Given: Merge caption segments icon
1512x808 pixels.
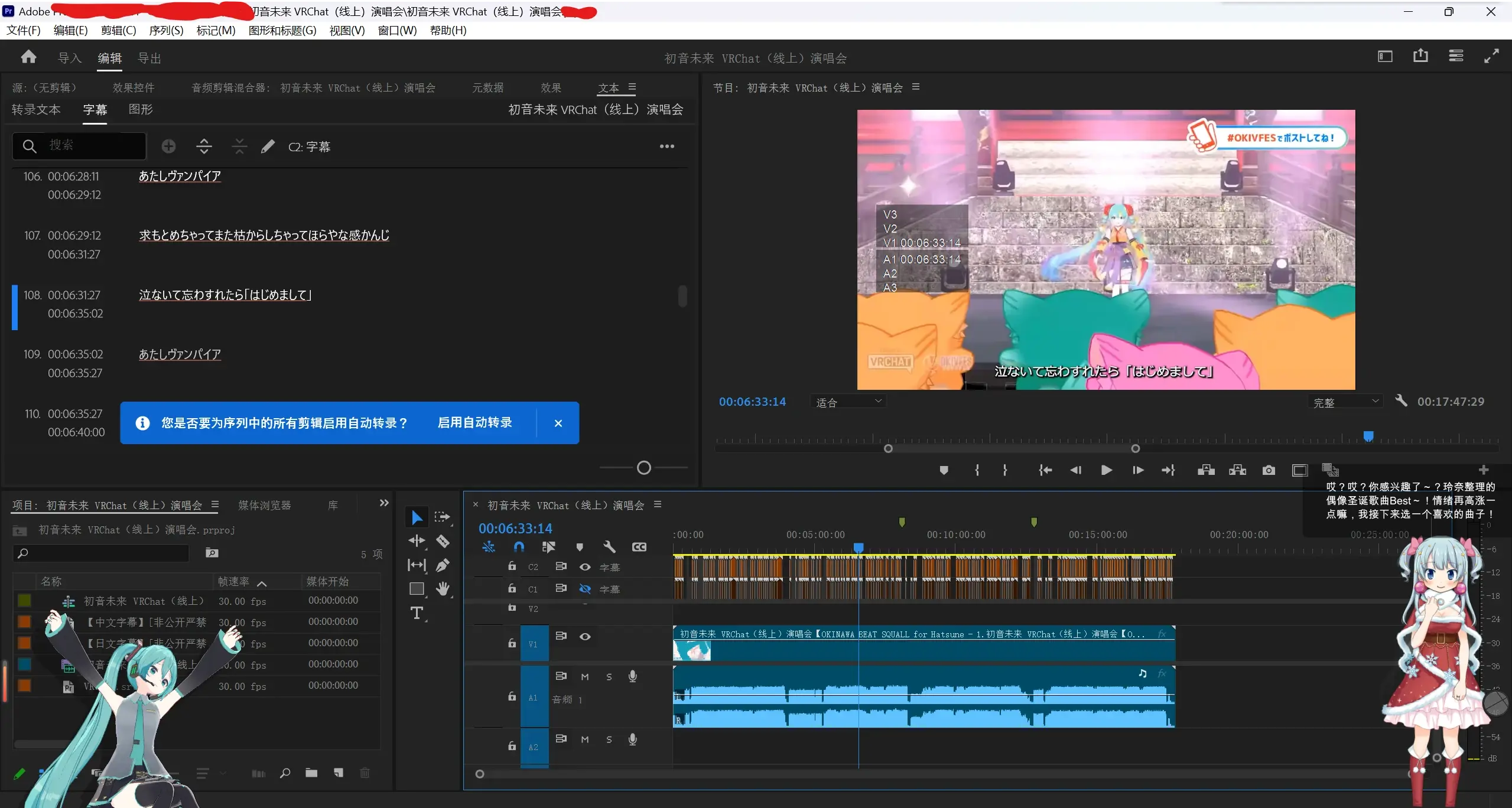Looking at the screenshot, I should point(239,146).
